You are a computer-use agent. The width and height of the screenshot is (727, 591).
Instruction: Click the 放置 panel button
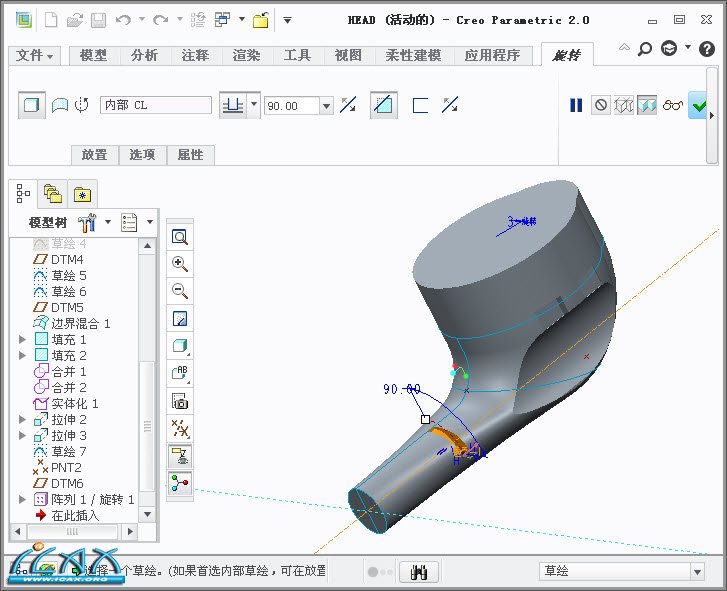94,155
